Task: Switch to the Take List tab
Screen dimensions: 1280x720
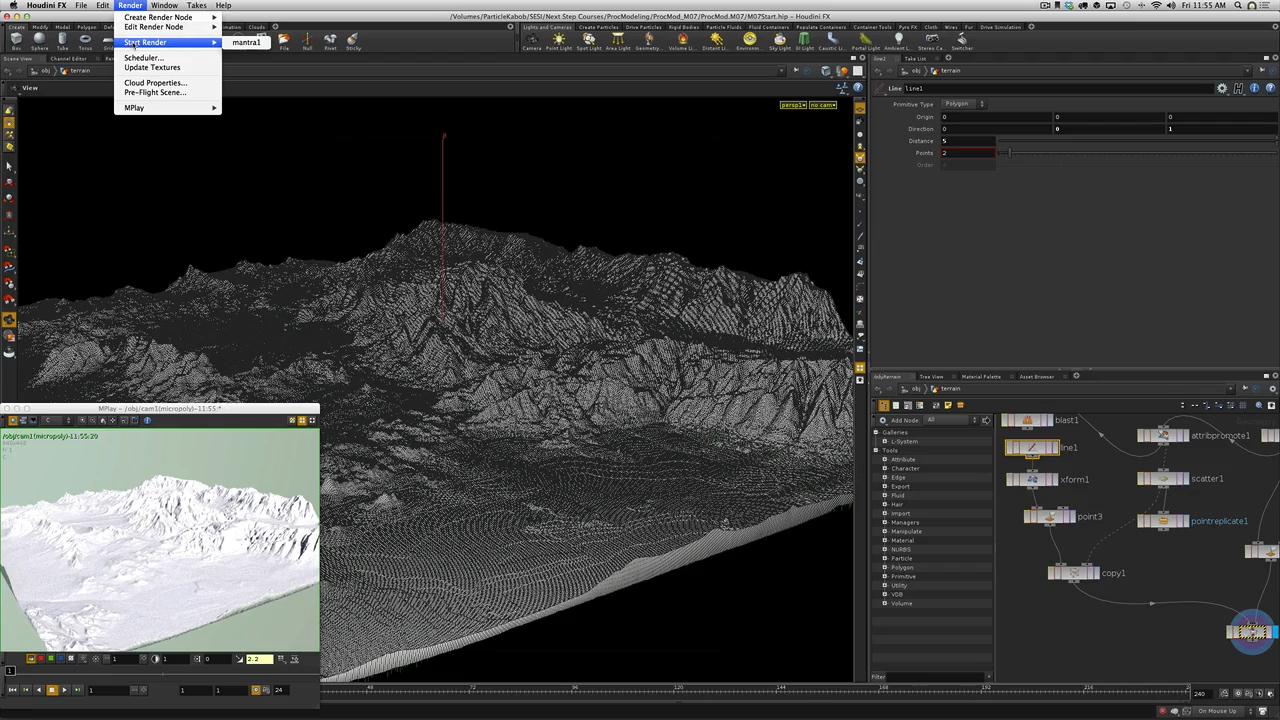Action: pyautogui.click(x=915, y=58)
